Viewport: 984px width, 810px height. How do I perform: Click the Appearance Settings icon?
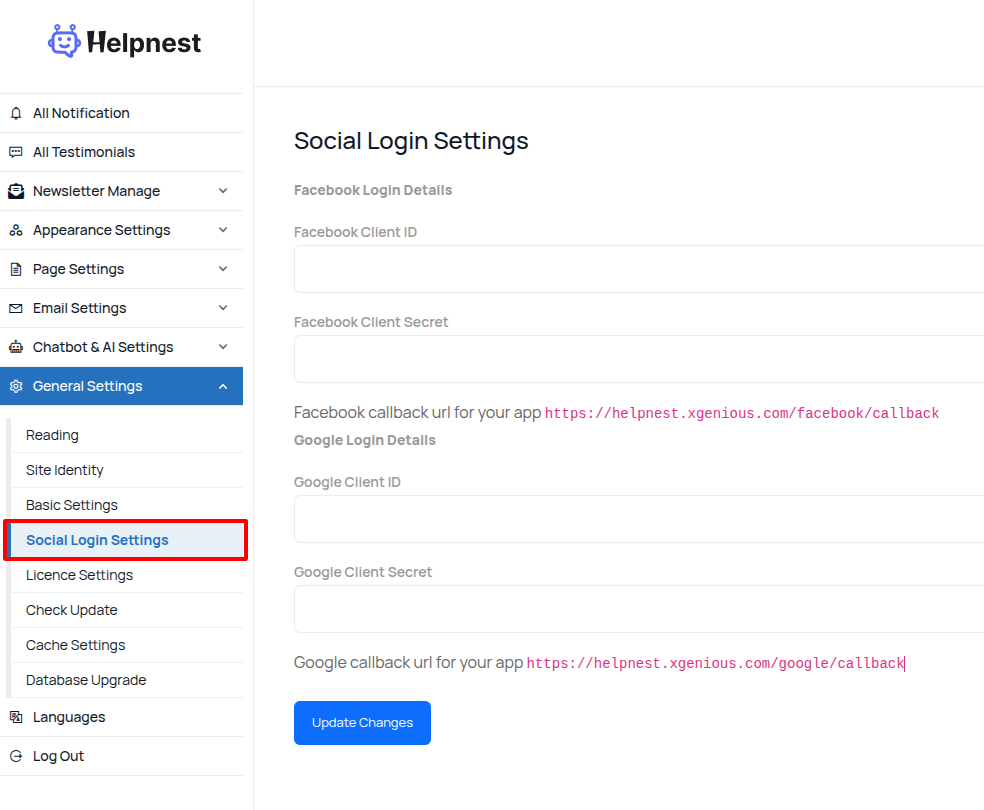(16, 230)
